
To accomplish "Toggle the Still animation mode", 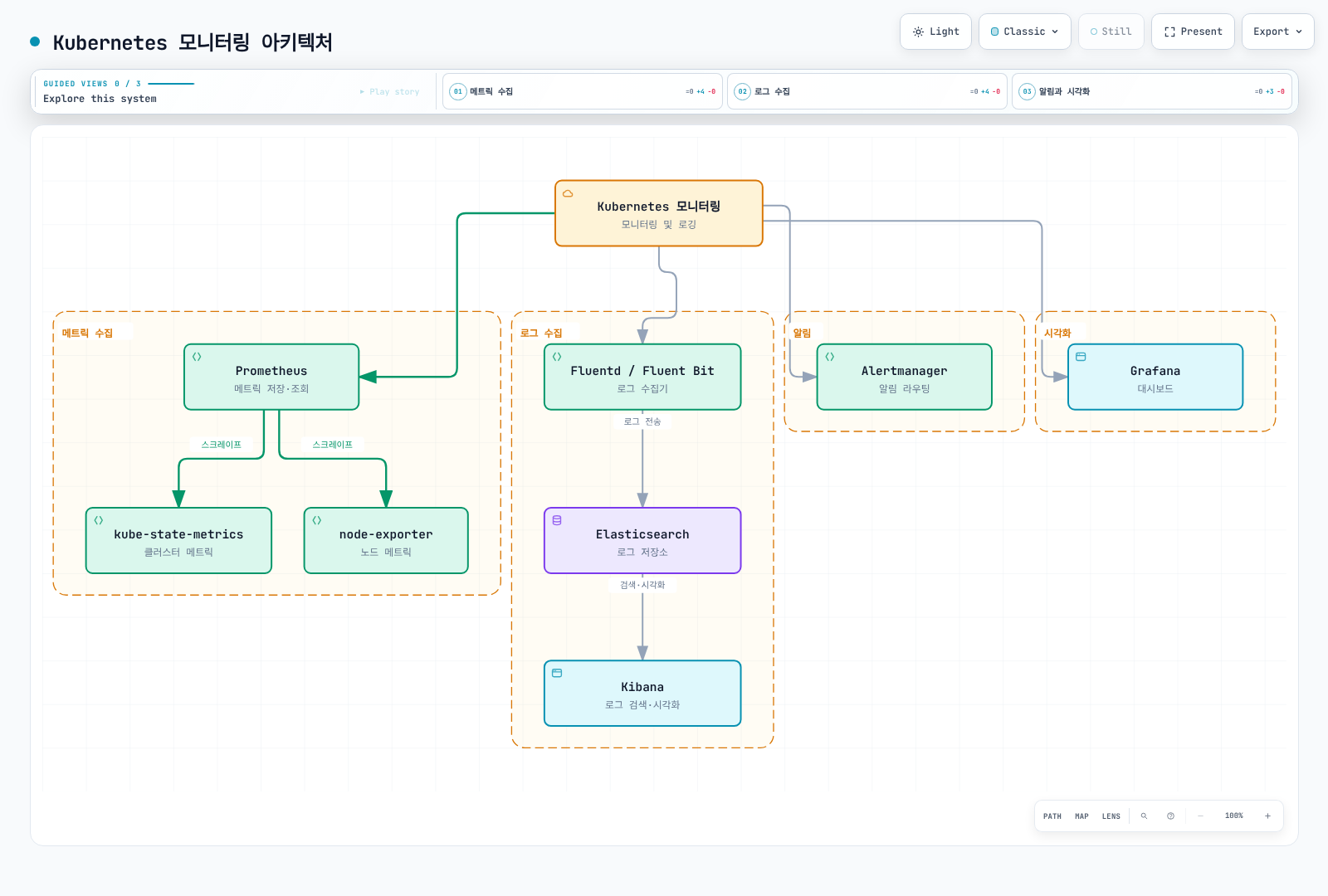I will (x=1111, y=32).
